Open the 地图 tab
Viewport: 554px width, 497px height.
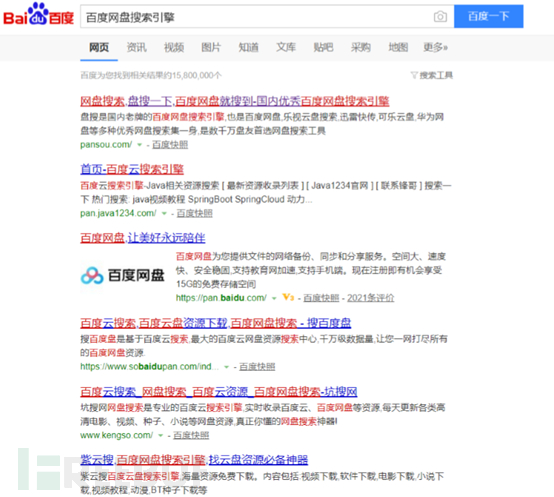coord(398,47)
